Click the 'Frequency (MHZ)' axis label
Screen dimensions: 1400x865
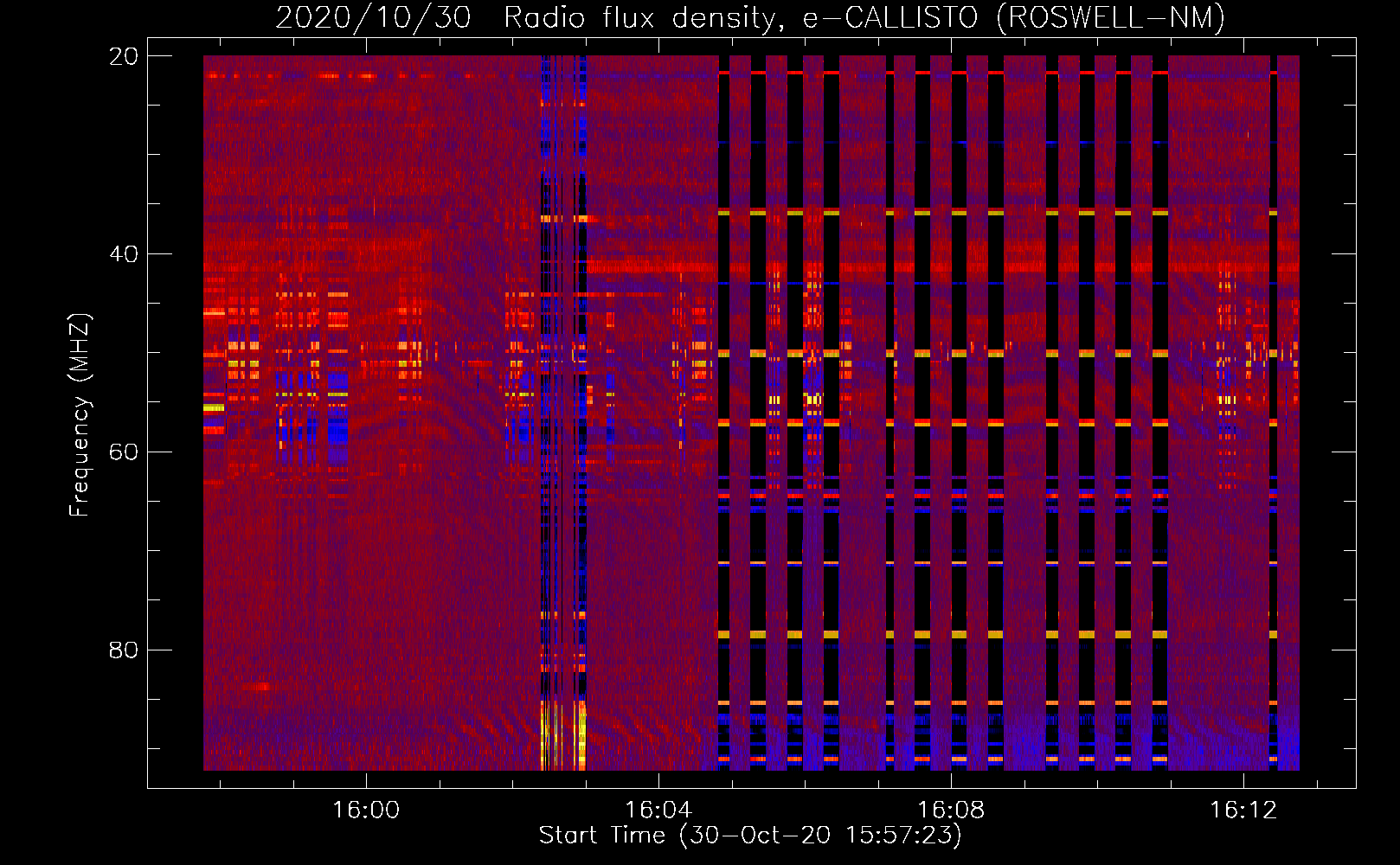(80, 415)
